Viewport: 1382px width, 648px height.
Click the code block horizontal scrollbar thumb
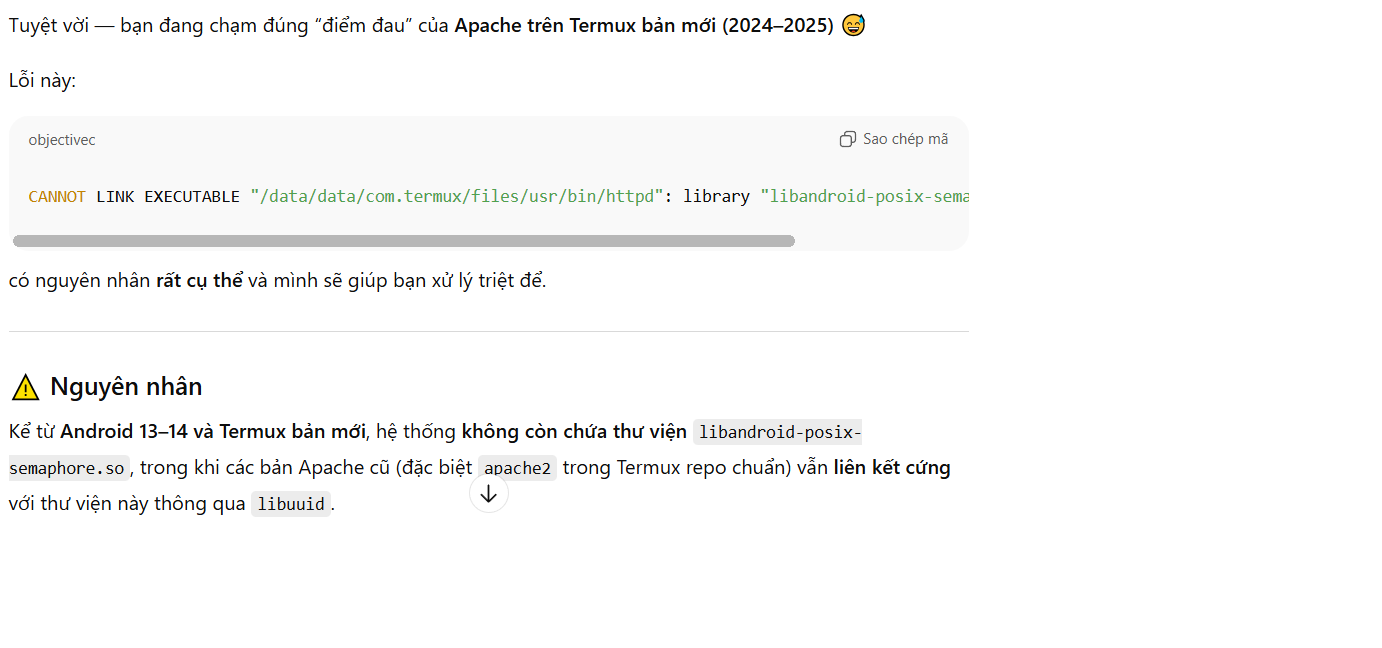click(x=404, y=241)
